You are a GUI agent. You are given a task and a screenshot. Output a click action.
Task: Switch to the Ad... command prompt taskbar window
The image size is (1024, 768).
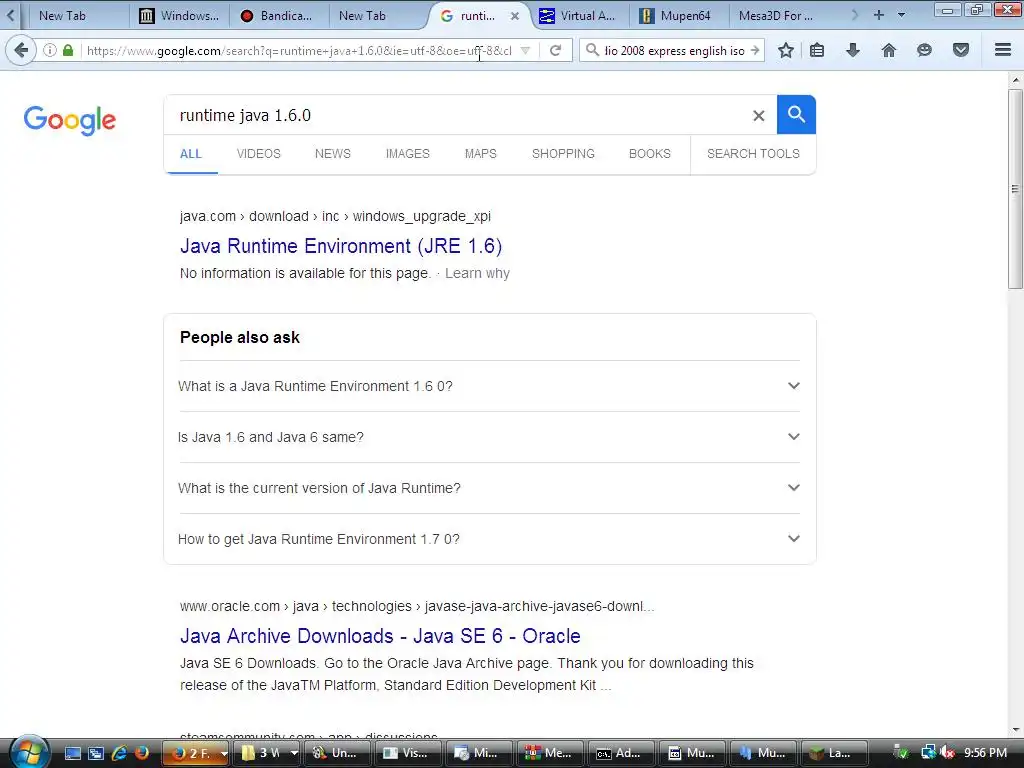[619, 753]
